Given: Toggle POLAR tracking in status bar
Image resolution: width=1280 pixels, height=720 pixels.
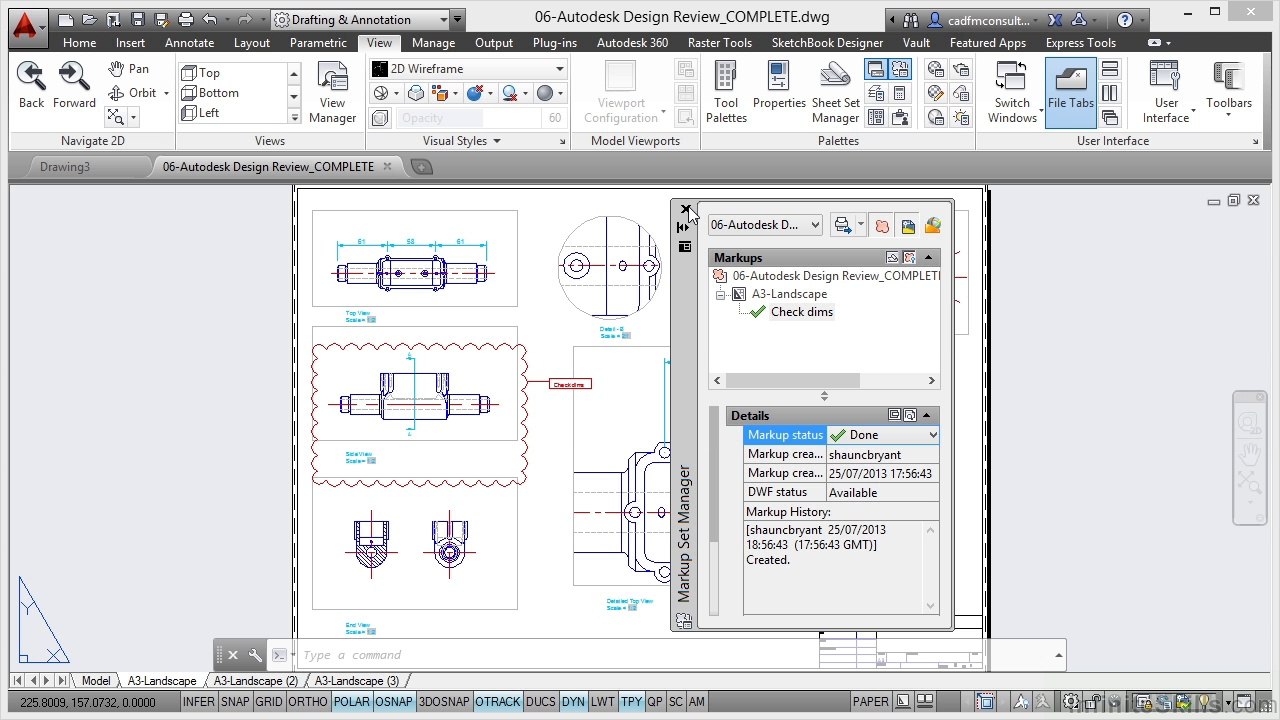Looking at the screenshot, I should point(351,702).
